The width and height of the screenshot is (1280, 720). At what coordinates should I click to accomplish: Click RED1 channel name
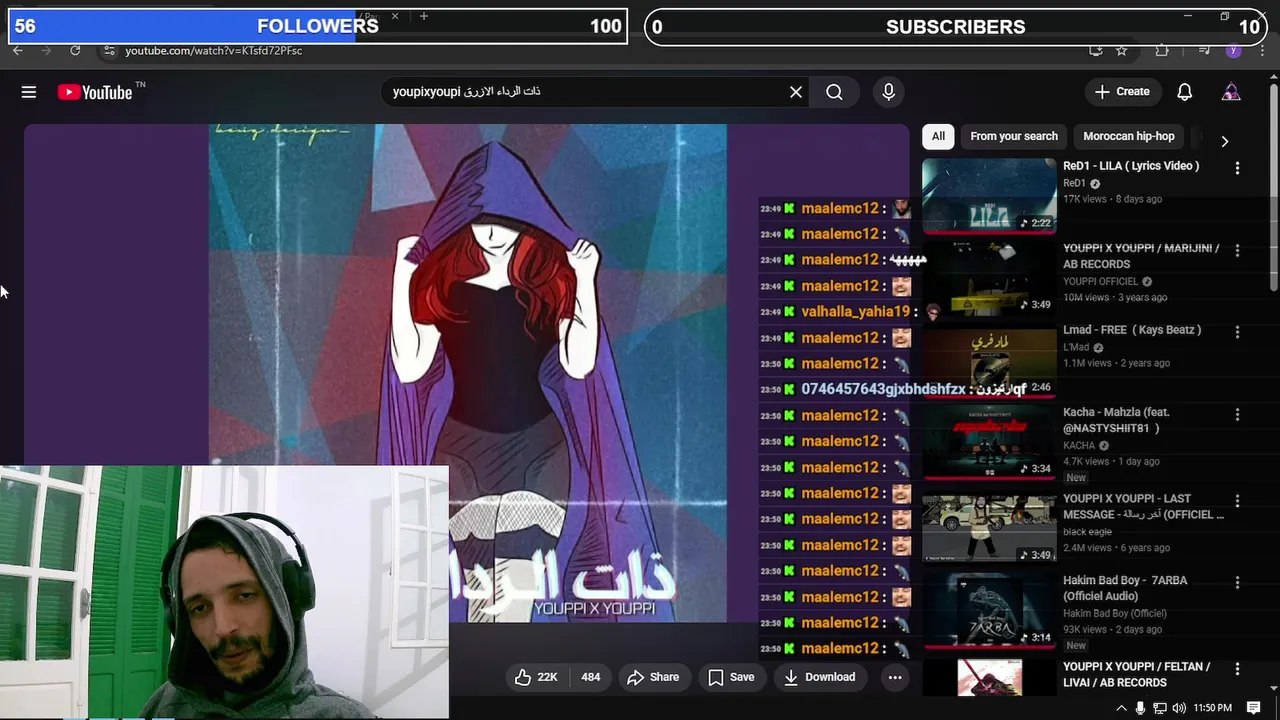pos(1074,183)
